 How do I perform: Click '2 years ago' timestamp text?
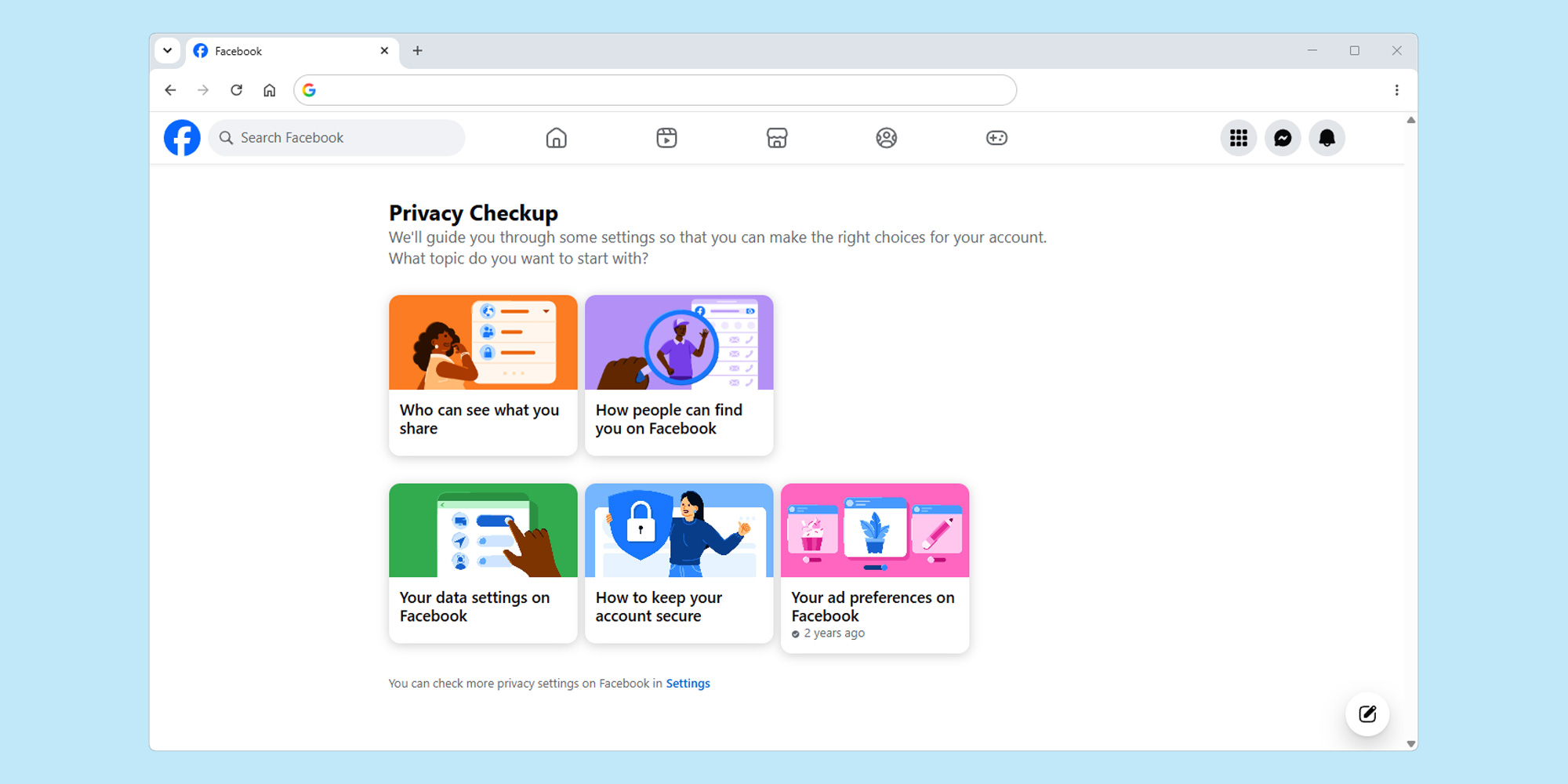[834, 633]
